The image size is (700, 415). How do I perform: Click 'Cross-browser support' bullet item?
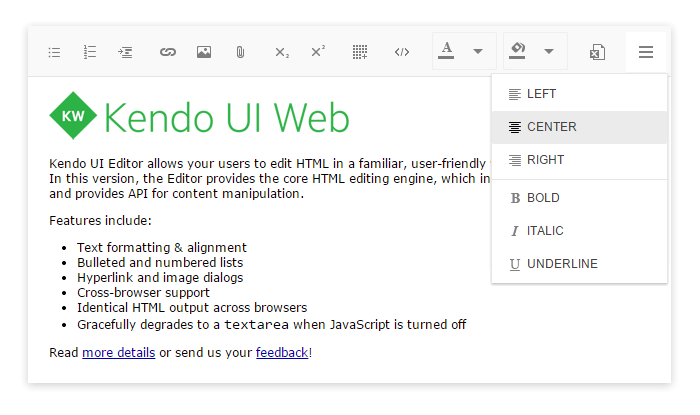pyautogui.click(x=143, y=293)
